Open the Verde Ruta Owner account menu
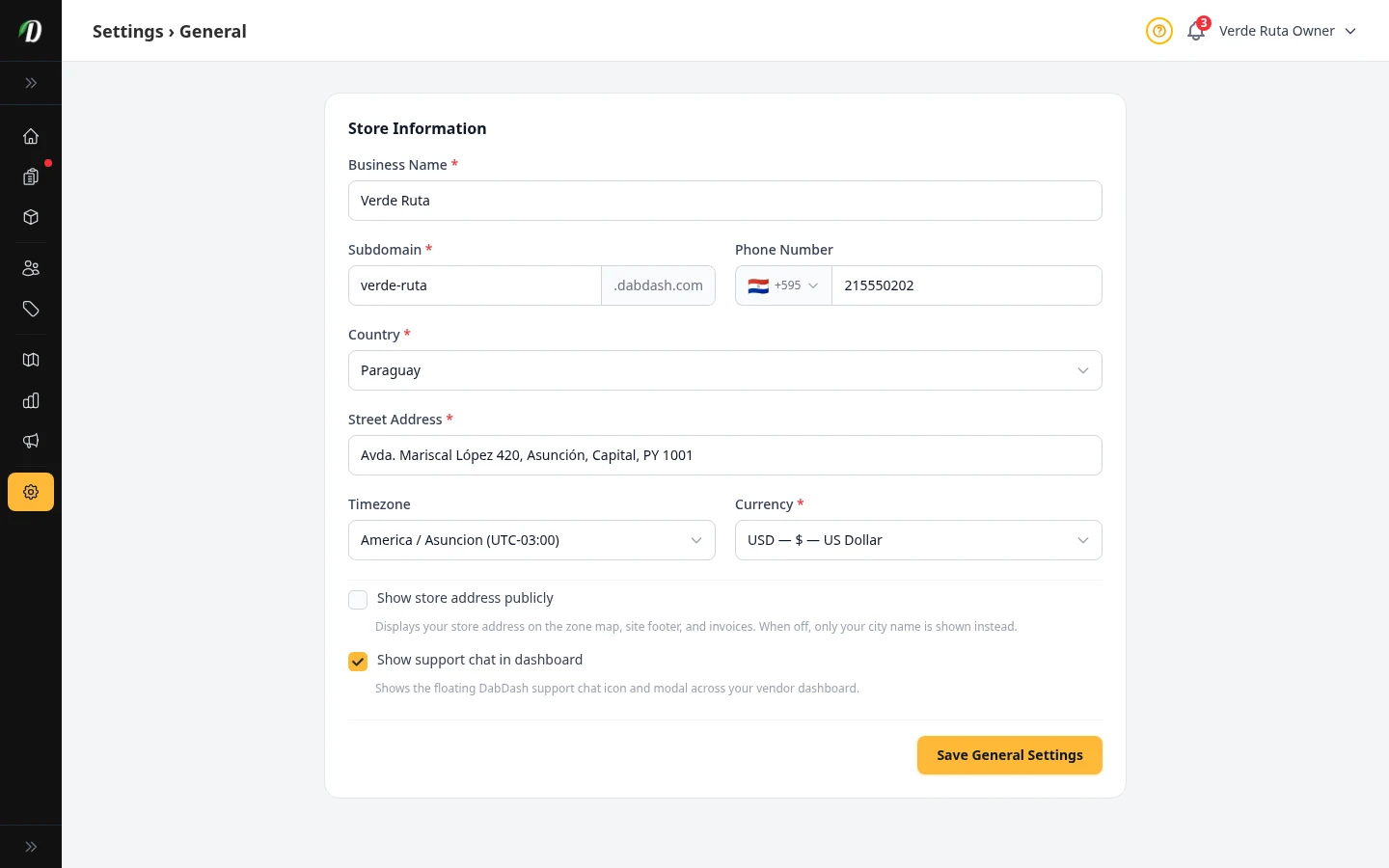 (1287, 31)
